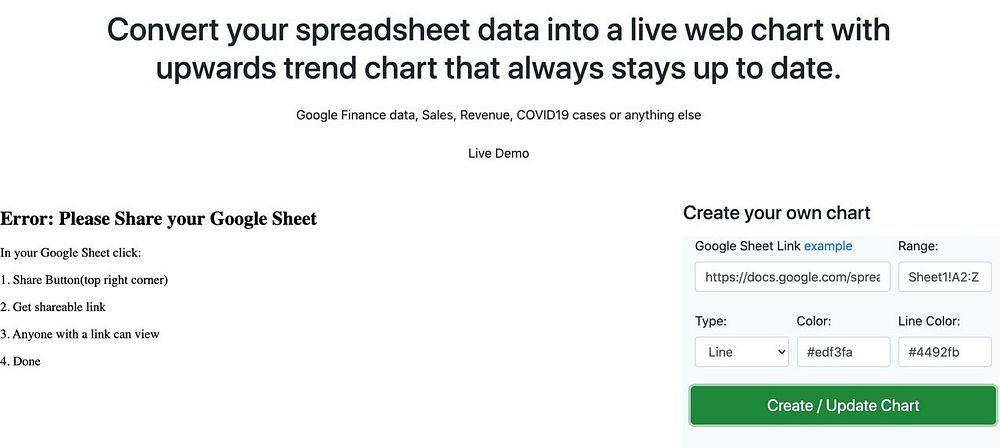Click the Color hex value field
This screenshot has width=1000, height=448.
843,352
